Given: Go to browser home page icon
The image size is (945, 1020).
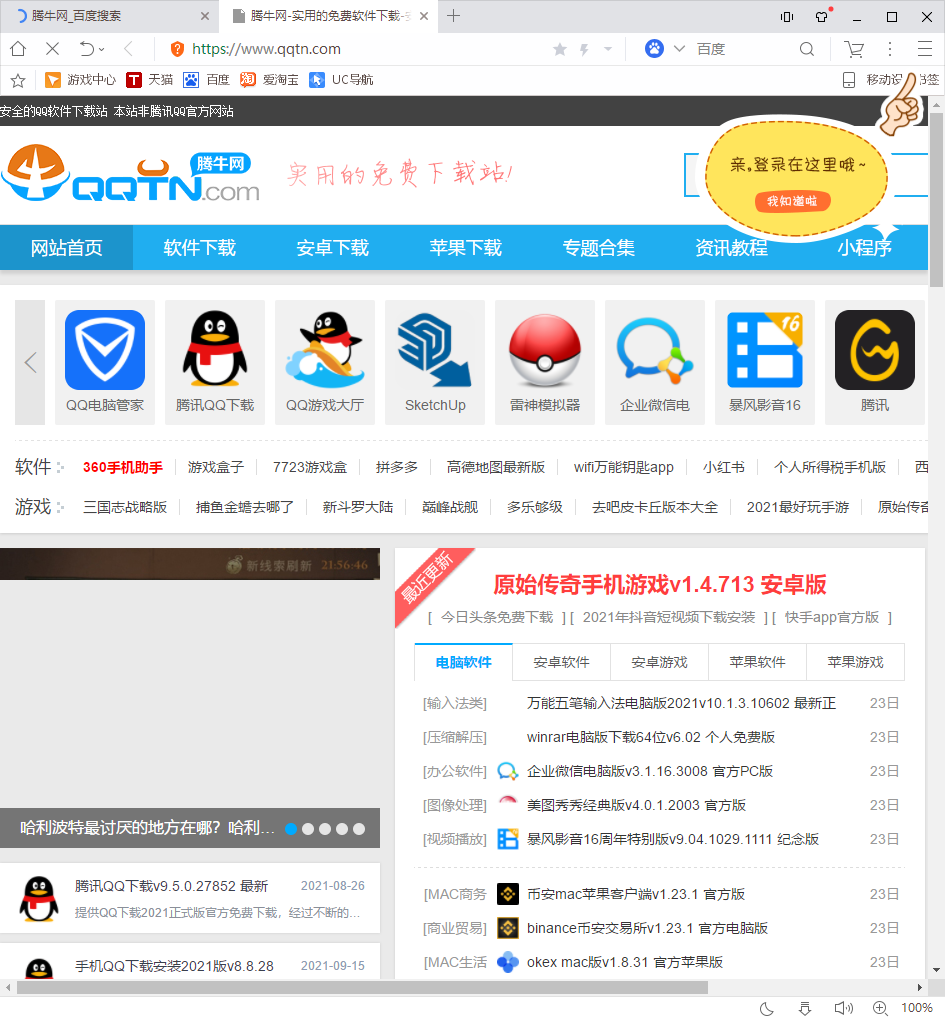Looking at the screenshot, I should pyautogui.click(x=18, y=49).
